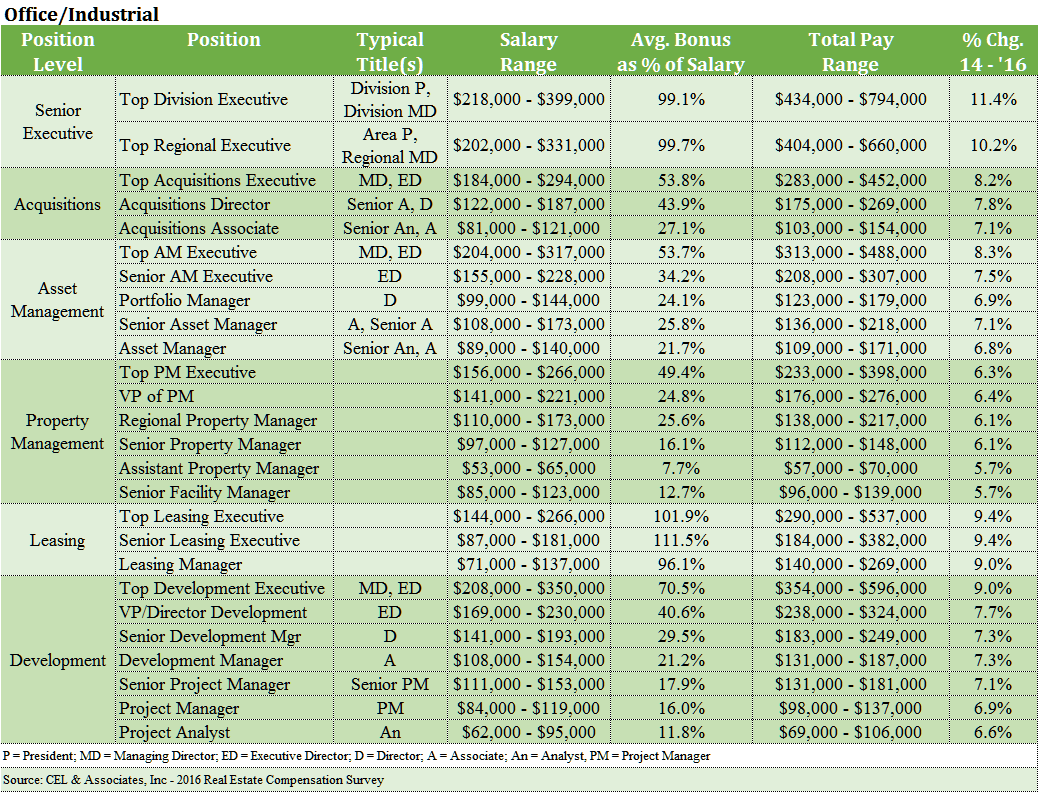Screen dimensions: 1038x792
Task: Select the "10.2%" percent change cell
Action: 993,145
